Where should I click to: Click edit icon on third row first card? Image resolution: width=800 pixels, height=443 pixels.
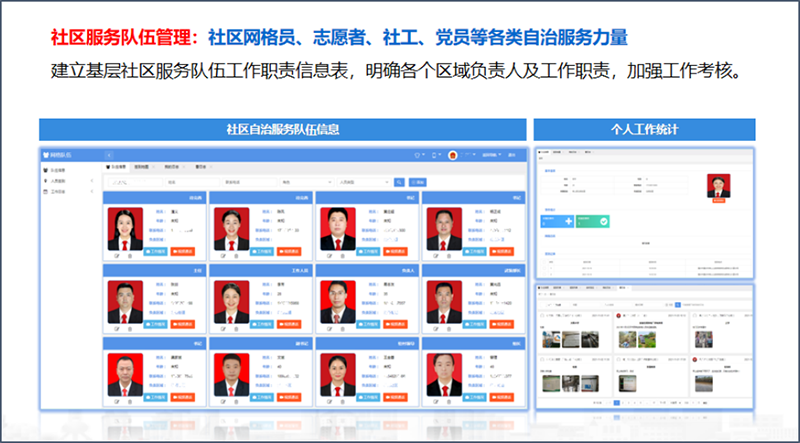point(117,402)
